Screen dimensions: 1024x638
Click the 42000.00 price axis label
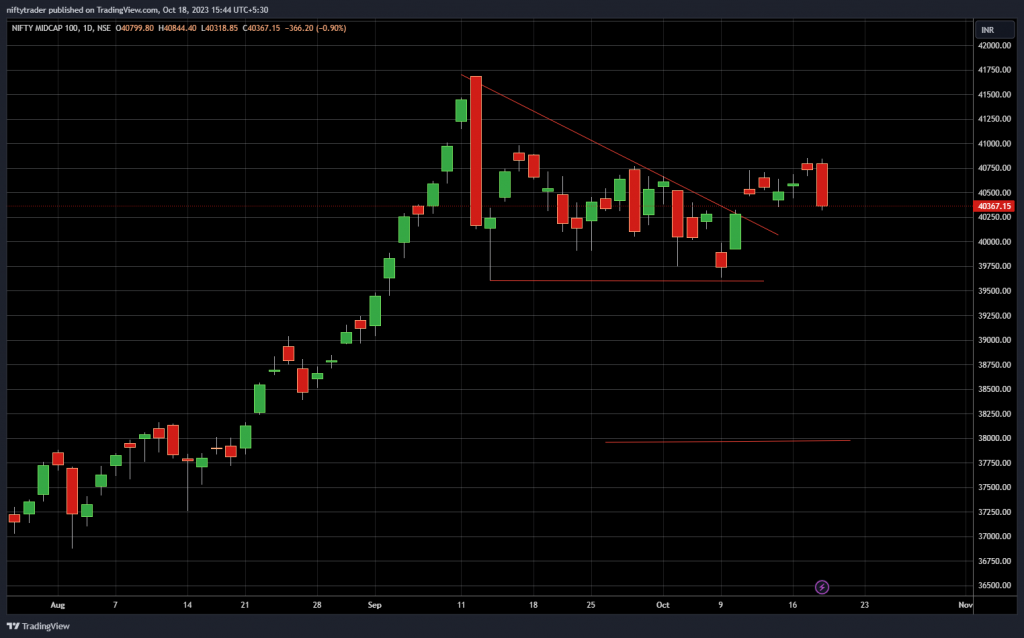(995, 46)
